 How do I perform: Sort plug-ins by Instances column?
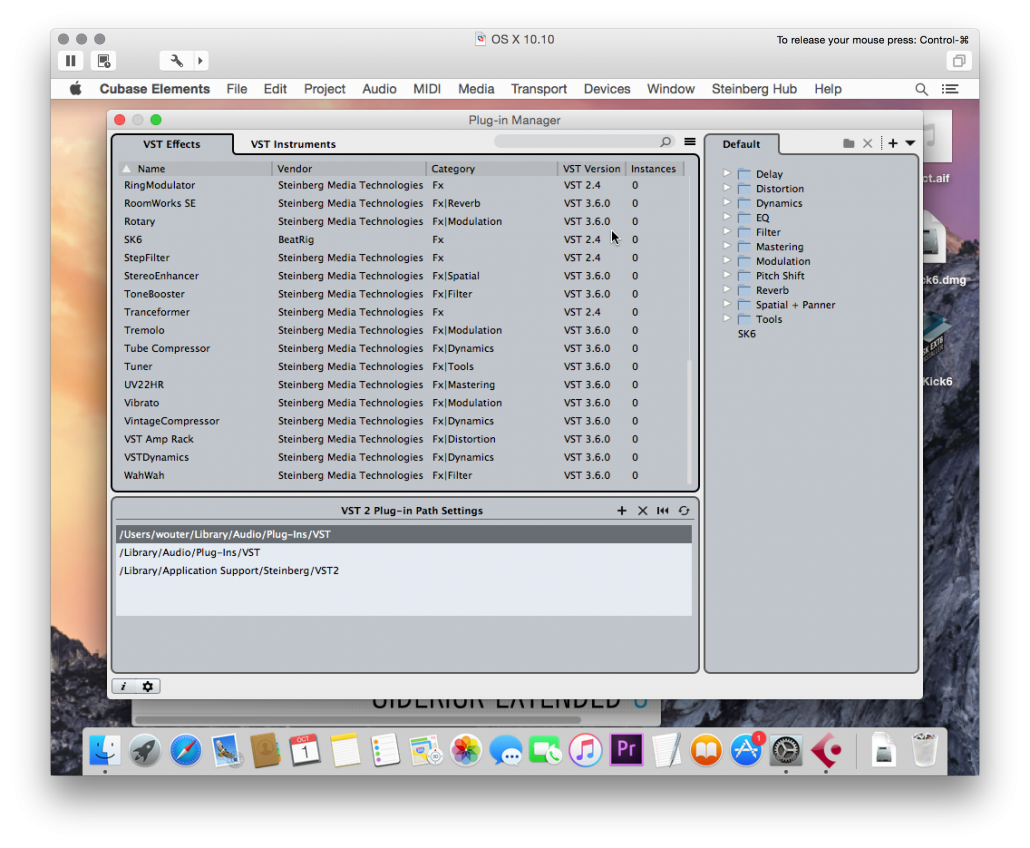point(654,169)
